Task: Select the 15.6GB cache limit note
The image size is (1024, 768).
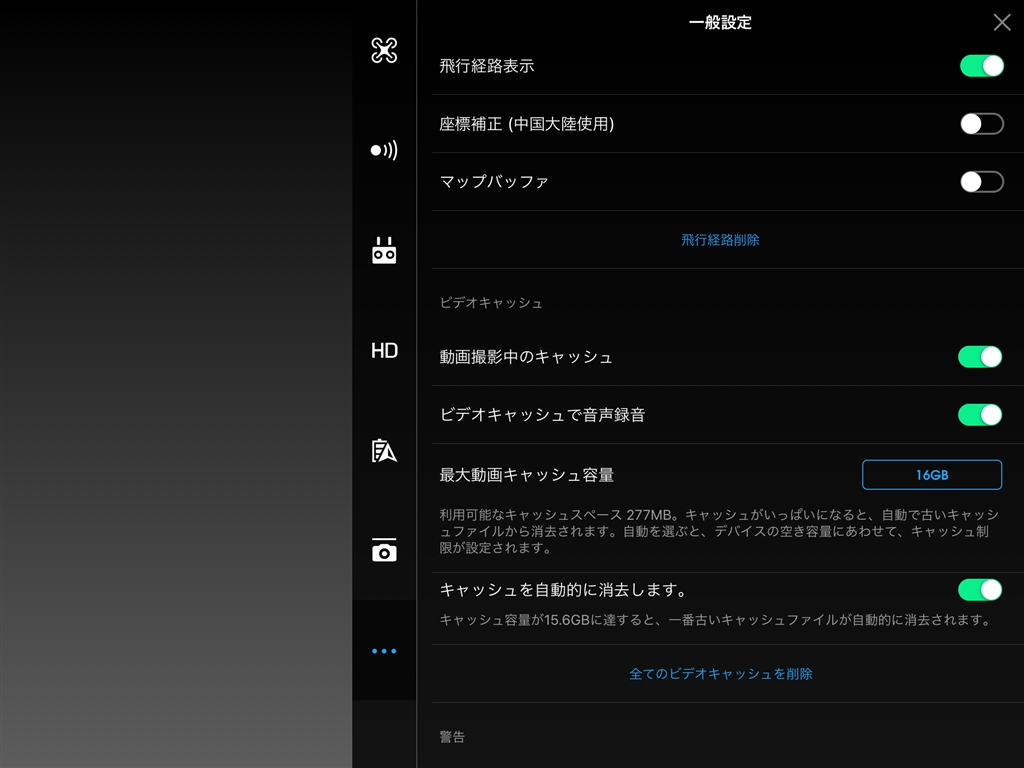Action: 715,620
